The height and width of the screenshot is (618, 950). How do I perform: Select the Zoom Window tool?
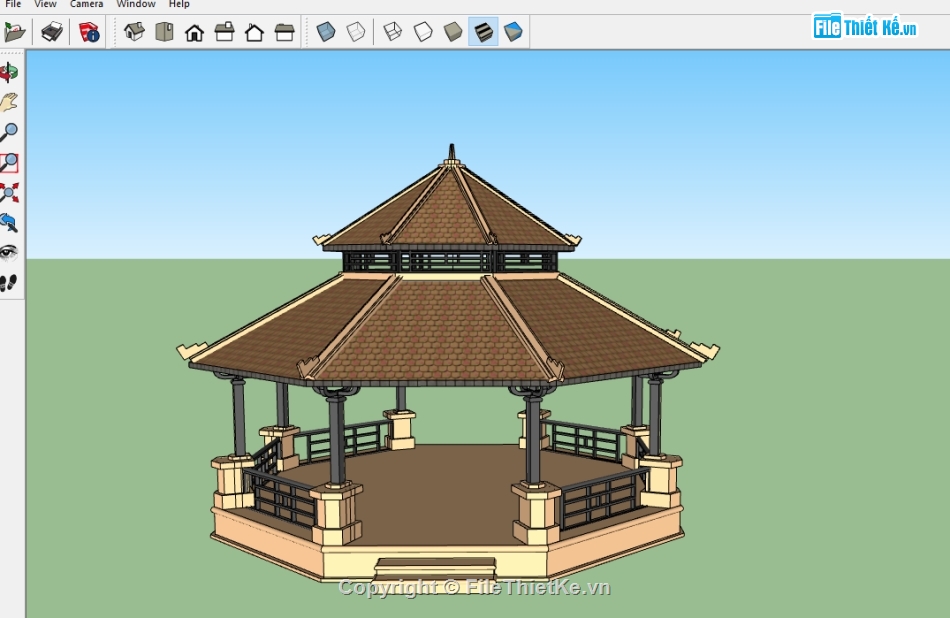(9, 162)
